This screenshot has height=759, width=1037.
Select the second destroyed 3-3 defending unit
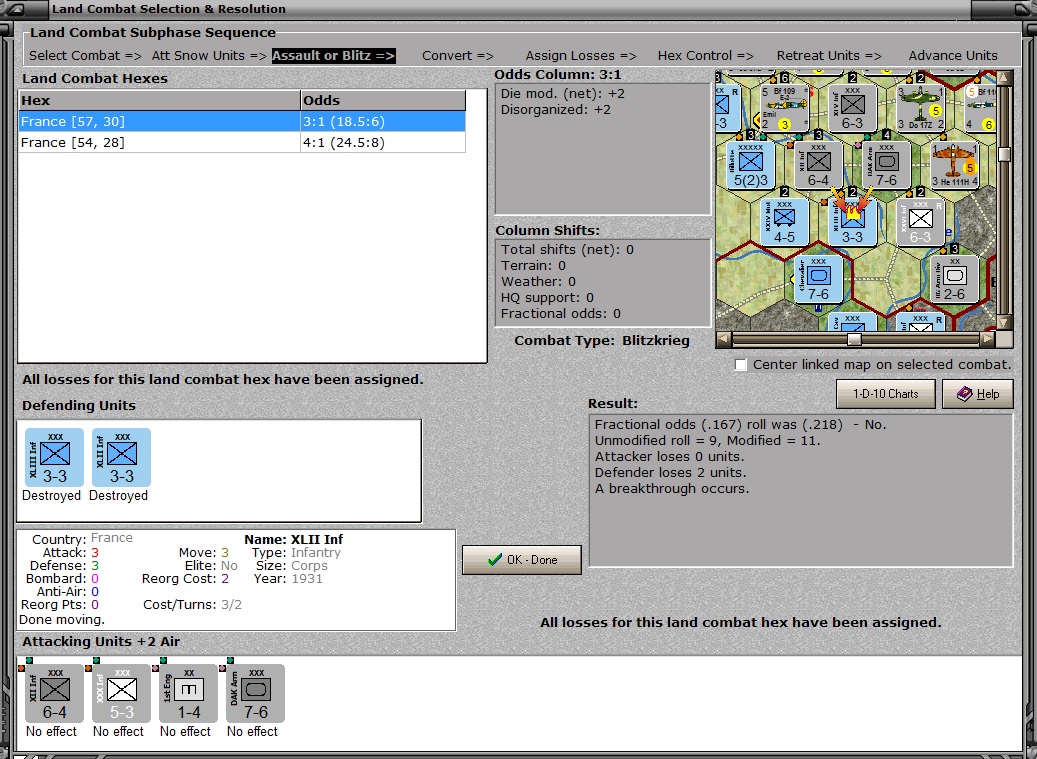(122, 458)
